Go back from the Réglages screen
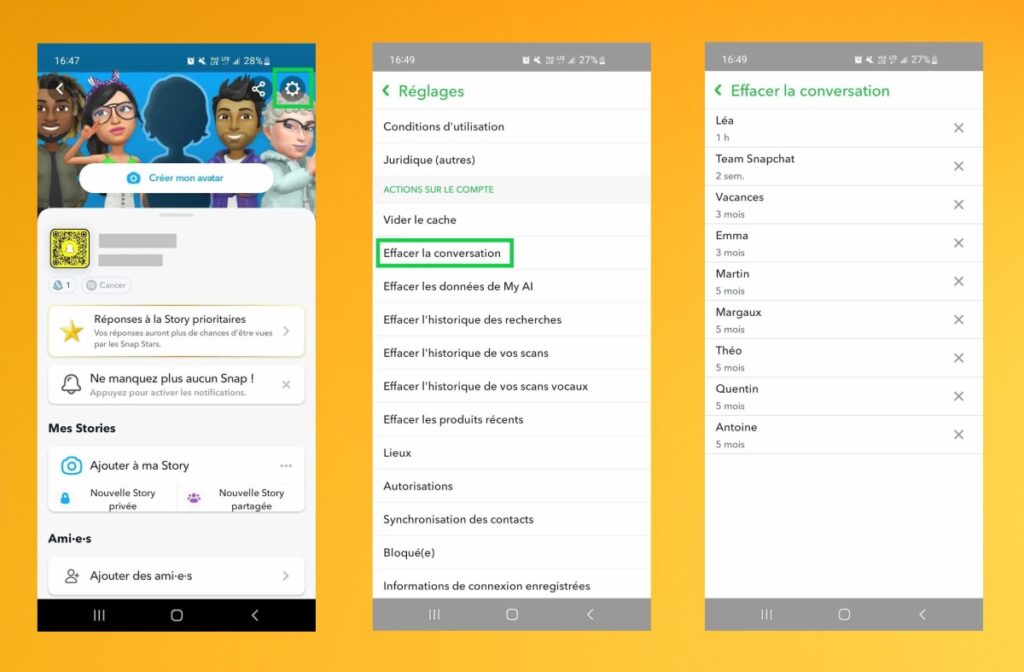This screenshot has width=1024, height=672. pyautogui.click(x=386, y=91)
